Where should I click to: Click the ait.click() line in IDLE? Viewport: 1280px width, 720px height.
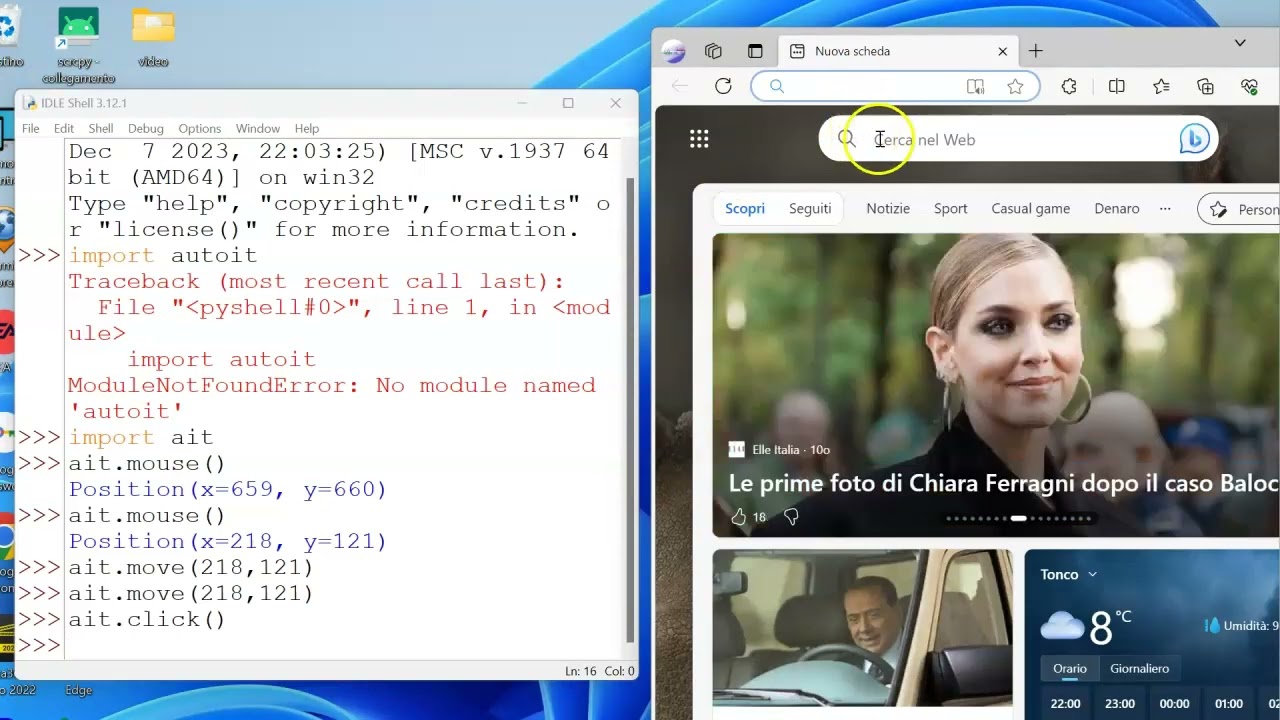click(147, 619)
